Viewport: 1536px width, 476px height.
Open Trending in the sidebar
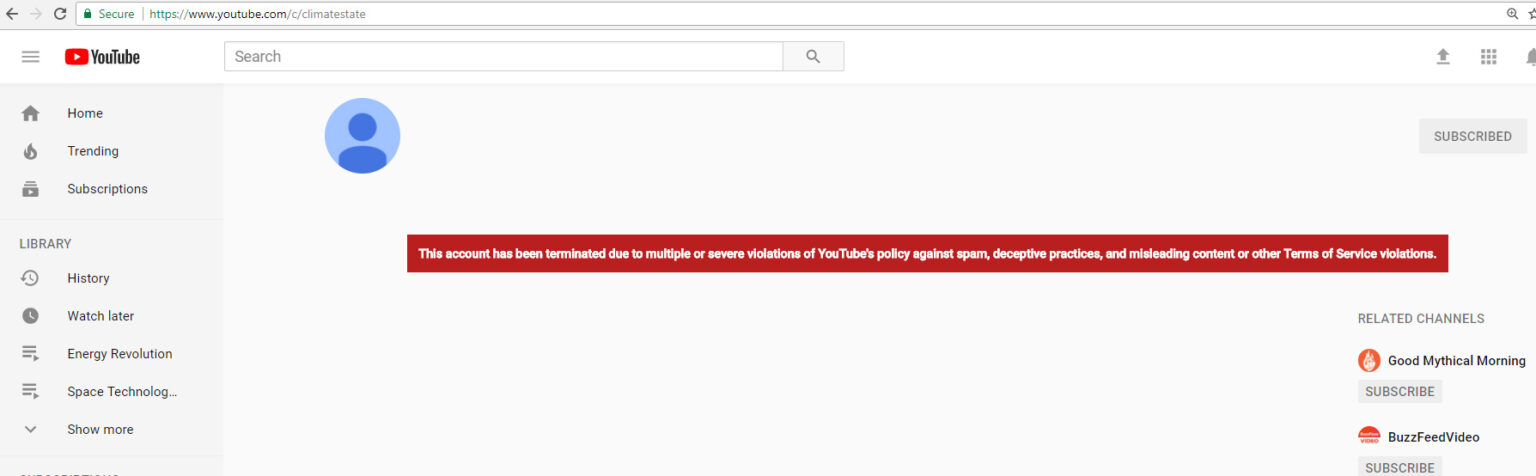coord(92,151)
